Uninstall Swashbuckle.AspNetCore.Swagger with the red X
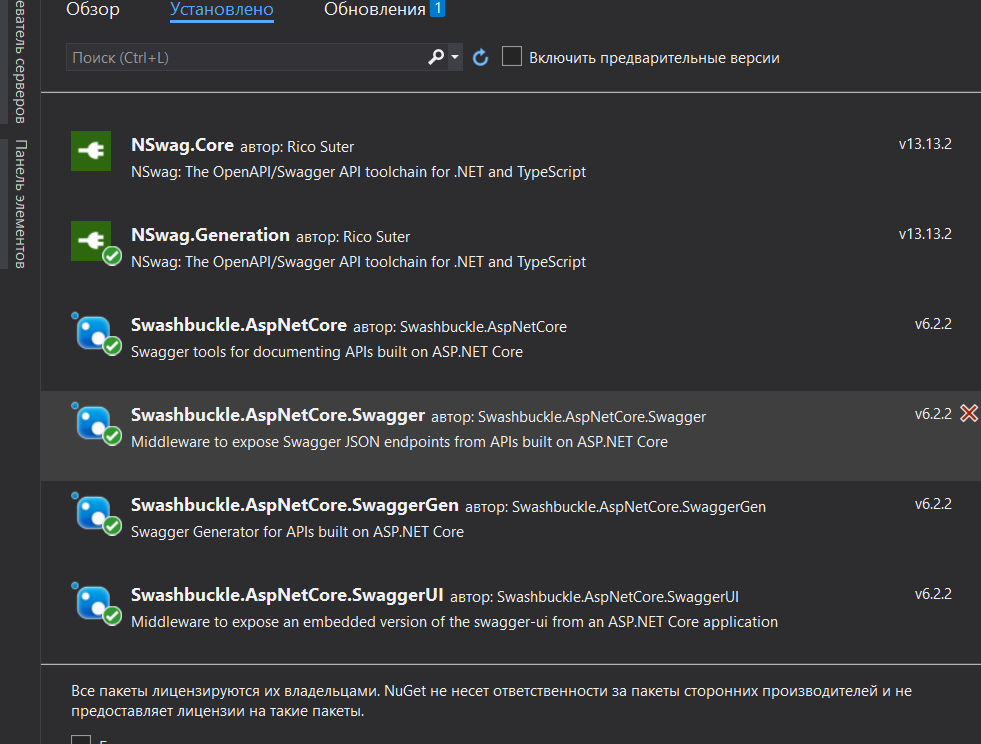Viewport: 981px width, 744px height. click(968, 413)
